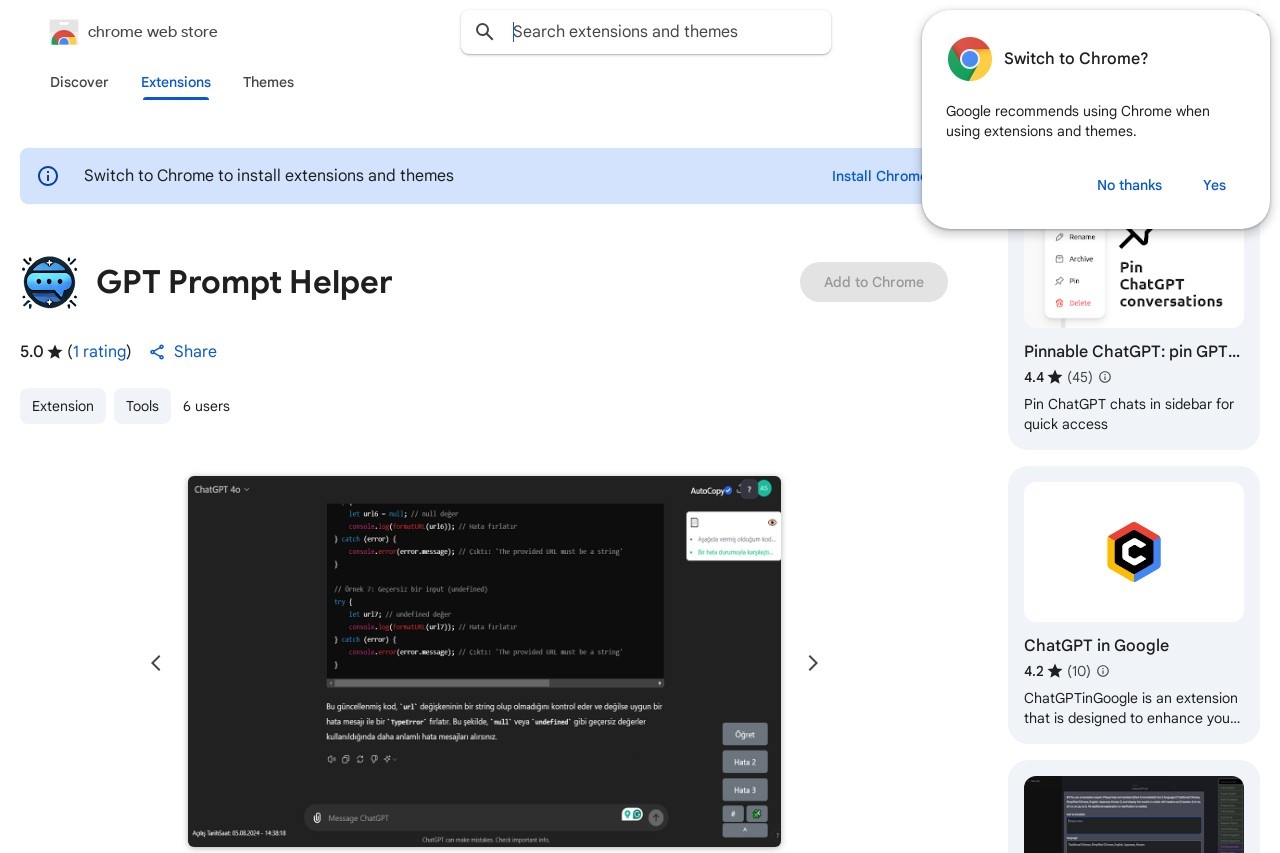
Task: Confirm with the Yes button
Action: (x=1214, y=185)
